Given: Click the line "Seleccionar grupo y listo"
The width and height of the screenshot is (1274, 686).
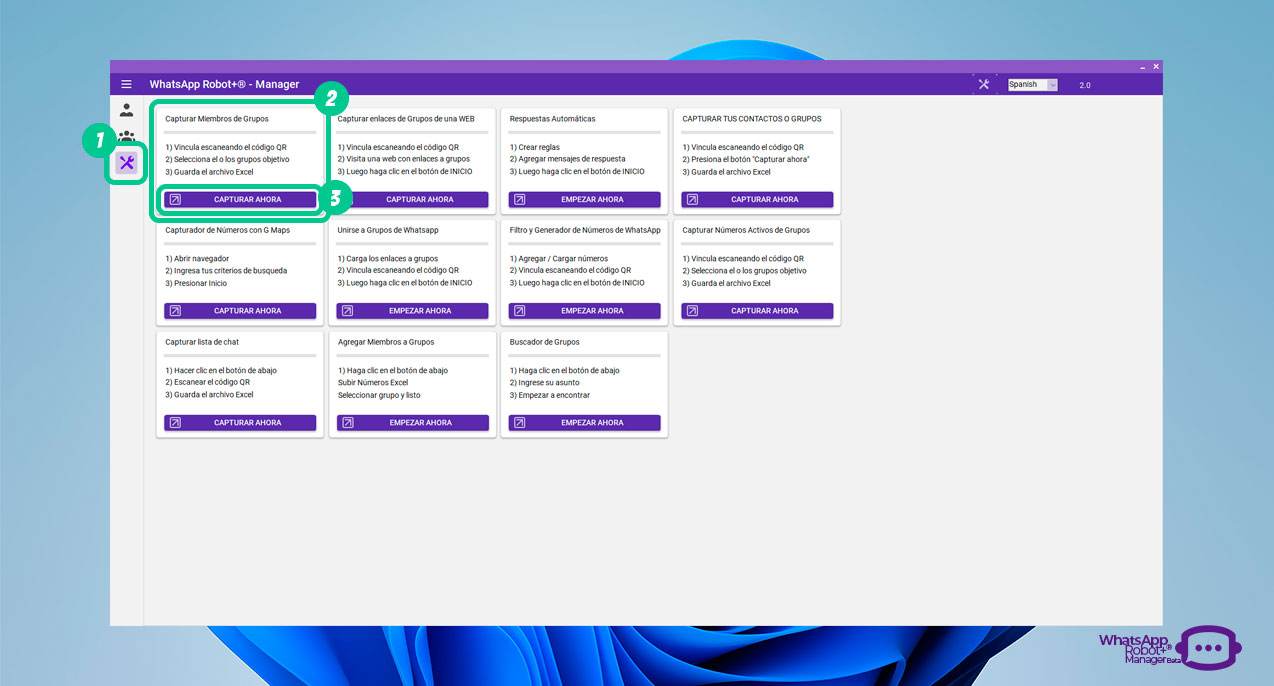Looking at the screenshot, I should 379,394.
